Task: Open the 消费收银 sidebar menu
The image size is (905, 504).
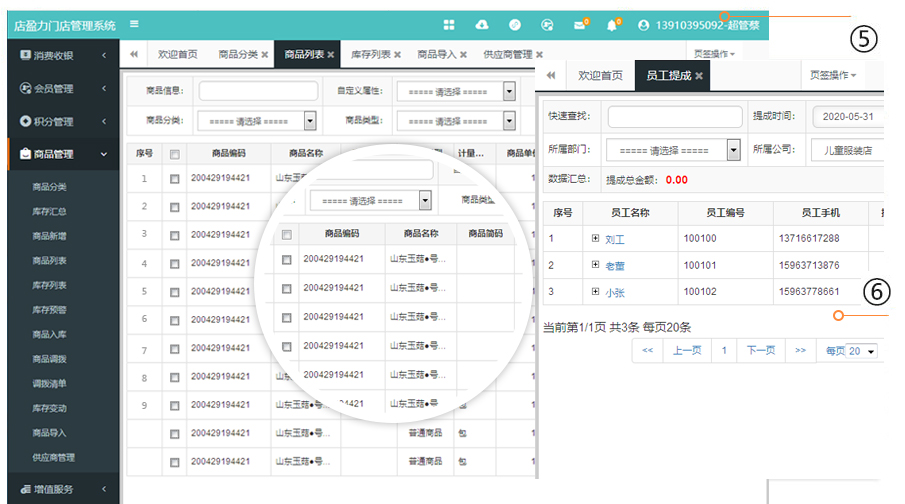Action: tap(63, 55)
